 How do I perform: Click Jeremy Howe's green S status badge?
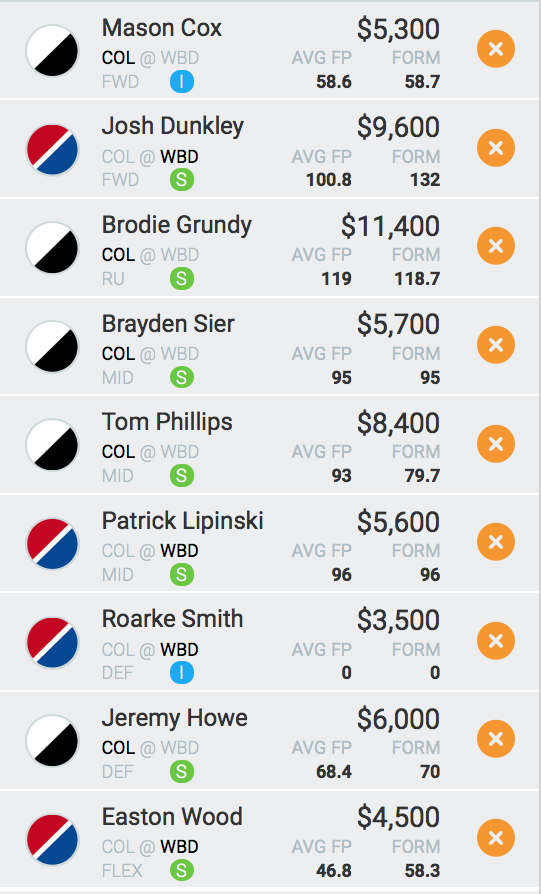pos(182,772)
